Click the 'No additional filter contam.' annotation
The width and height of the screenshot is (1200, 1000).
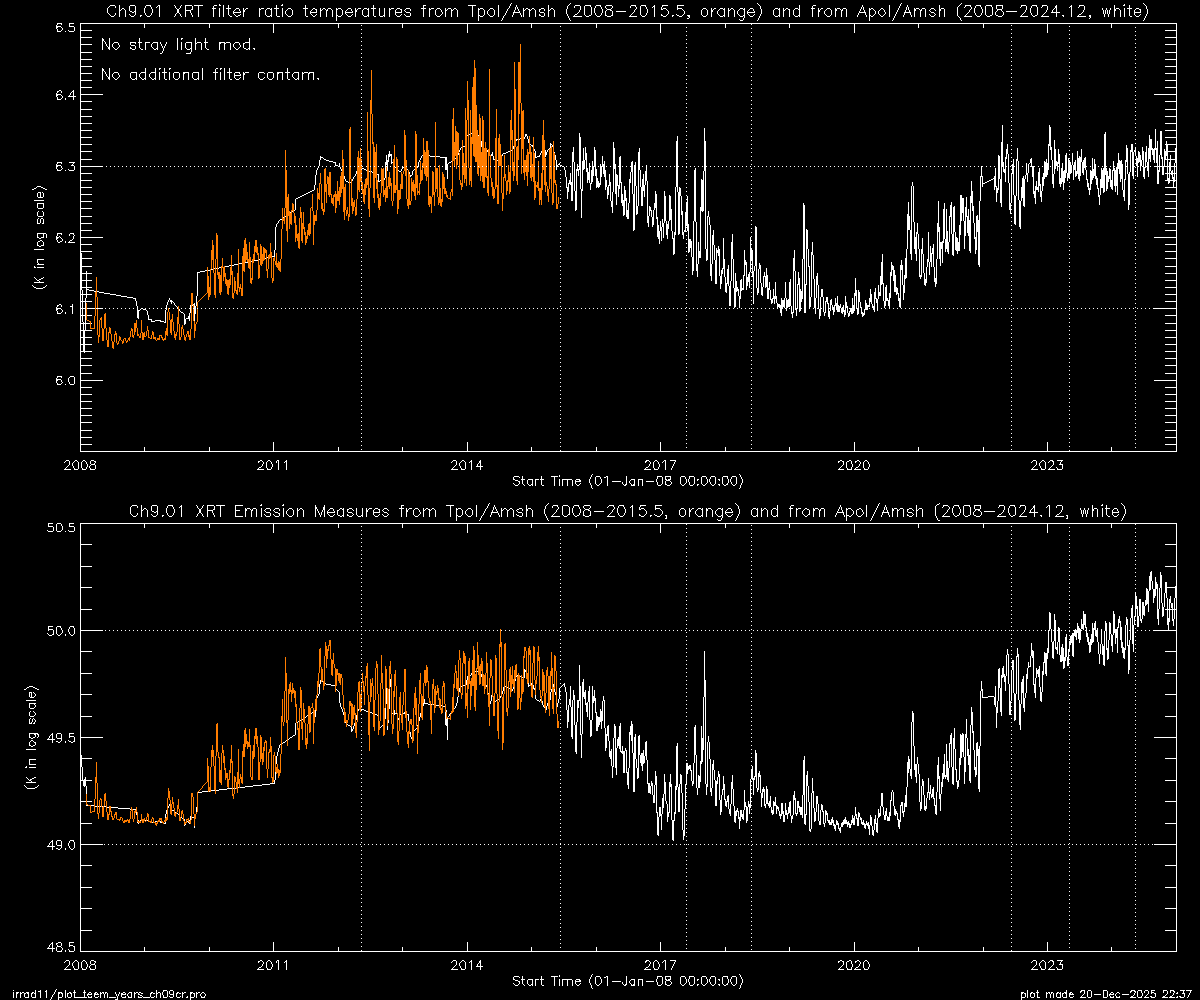[x=210, y=76]
